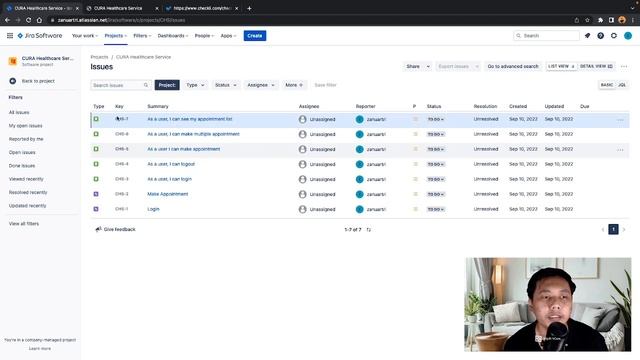The width and height of the screenshot is (640, 360).
Task: Open the Projects breadcrumb link
Action: click(99, 57)
